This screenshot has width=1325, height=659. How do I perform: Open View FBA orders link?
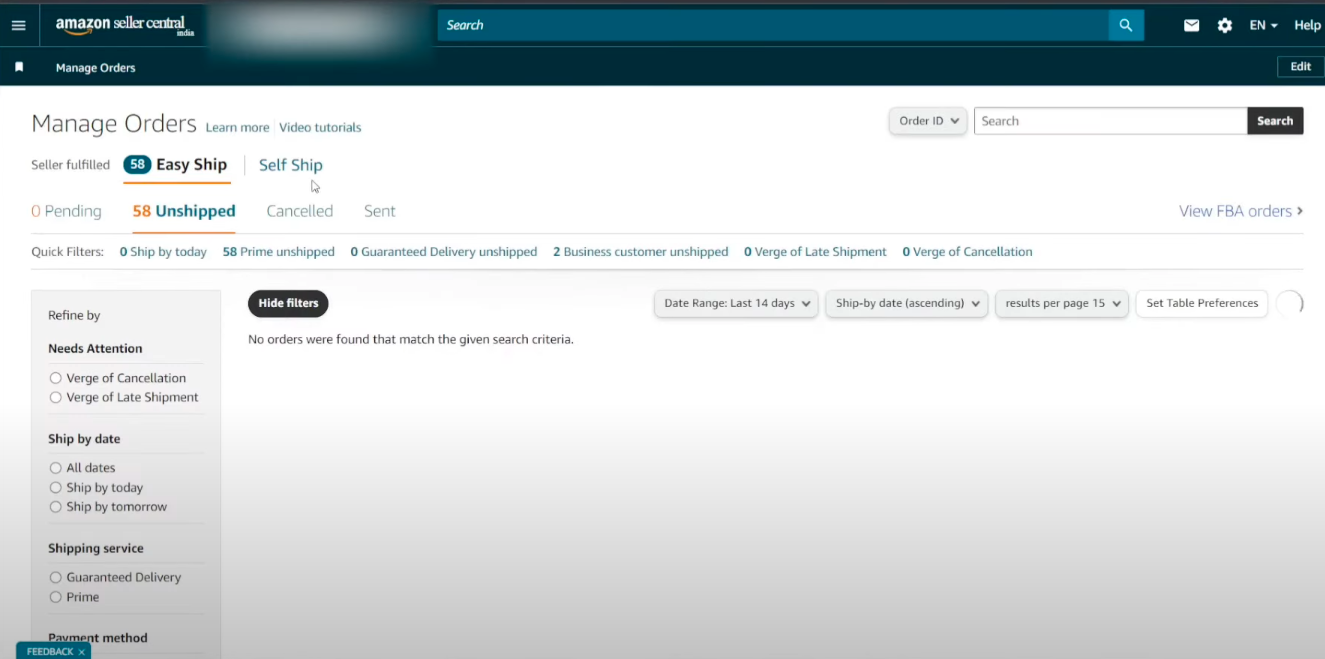[x=1241, y=211]
